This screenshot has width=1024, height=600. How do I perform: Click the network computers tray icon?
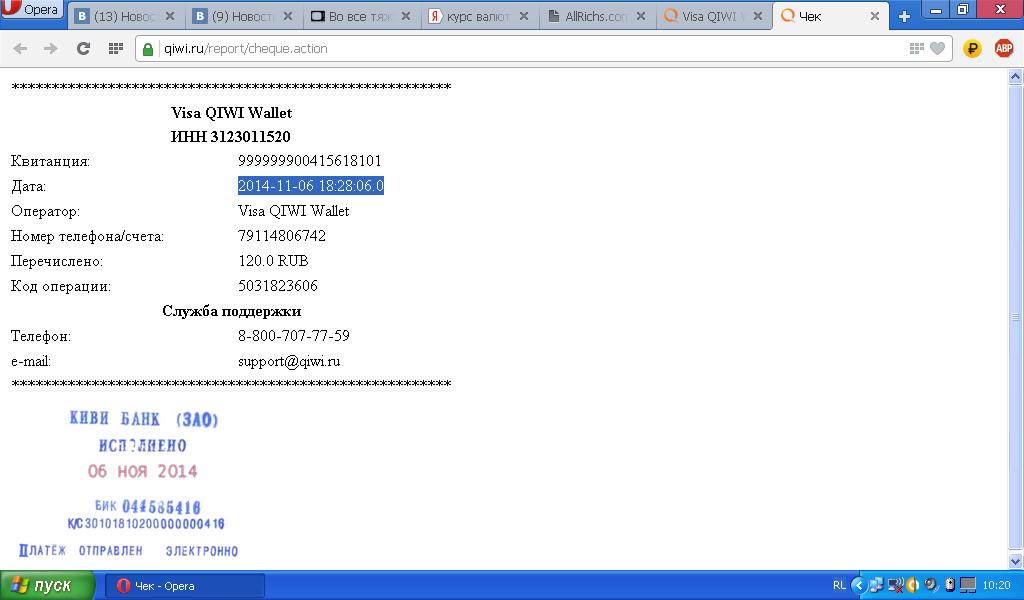[876, 586]
